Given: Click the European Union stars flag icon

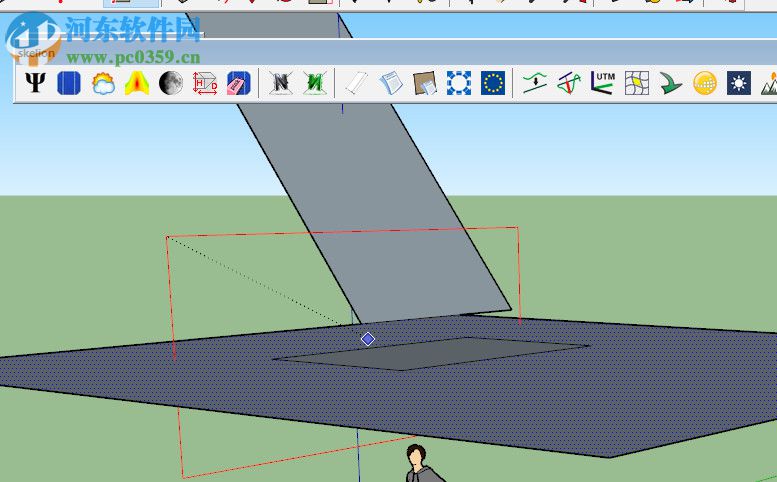Looking at the screenshot, I should point(493,83).
